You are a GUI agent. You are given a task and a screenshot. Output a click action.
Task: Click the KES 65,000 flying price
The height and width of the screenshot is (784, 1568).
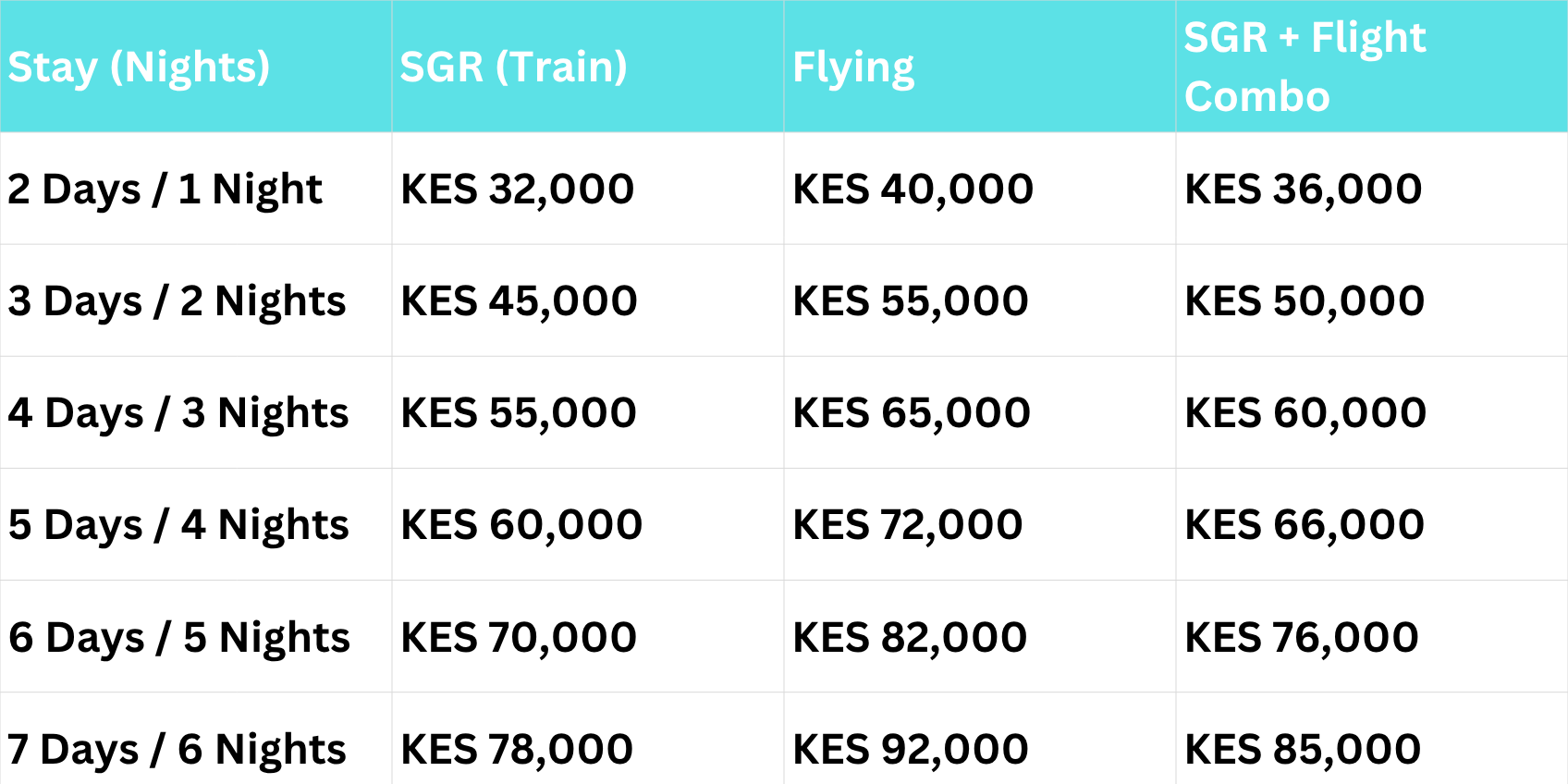[x=912, y=413]
